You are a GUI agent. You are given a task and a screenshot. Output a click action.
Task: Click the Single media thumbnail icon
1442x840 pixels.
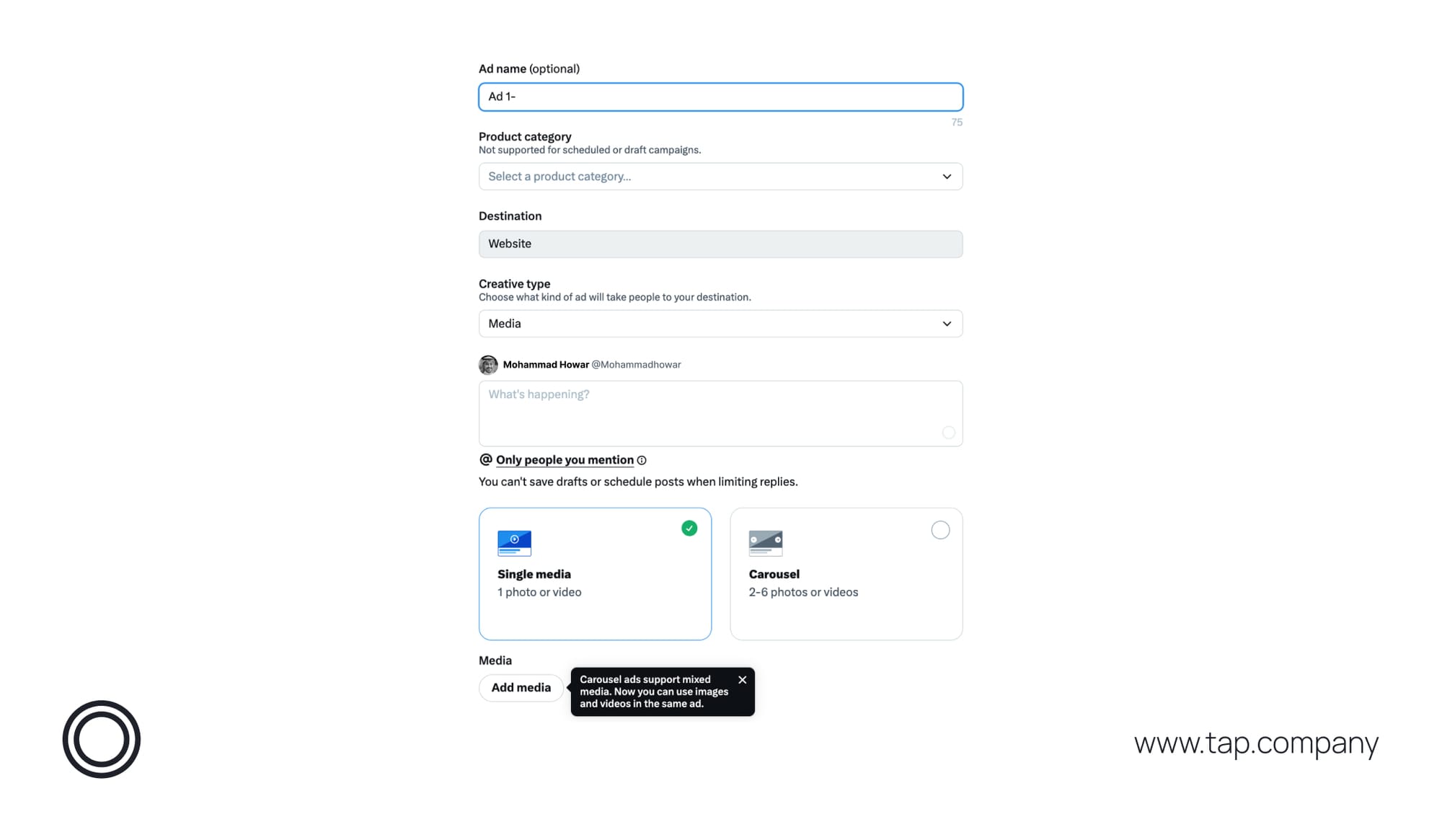[x=514, y=543]
